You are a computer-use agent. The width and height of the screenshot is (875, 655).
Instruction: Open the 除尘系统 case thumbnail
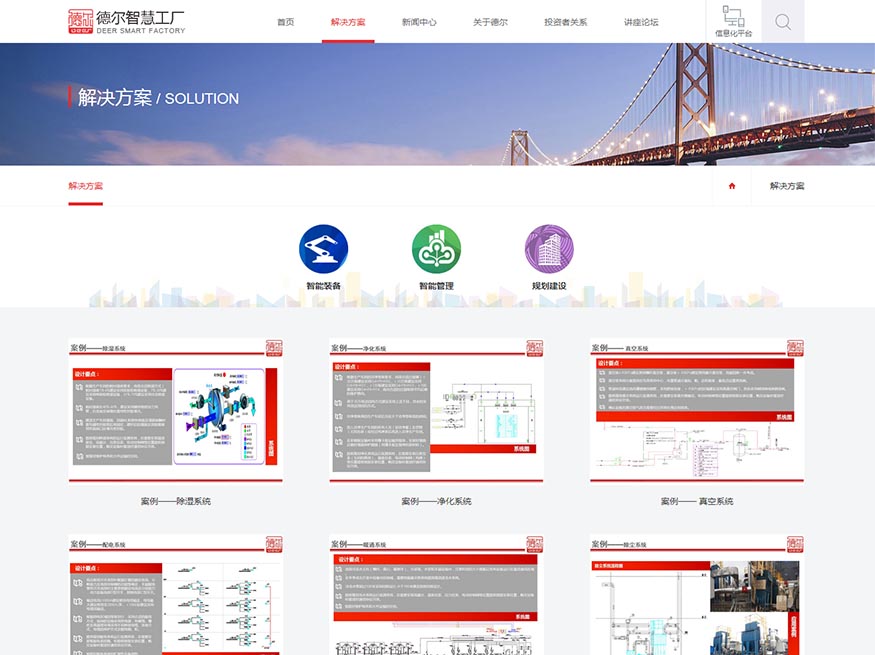(x=697, y=595)
